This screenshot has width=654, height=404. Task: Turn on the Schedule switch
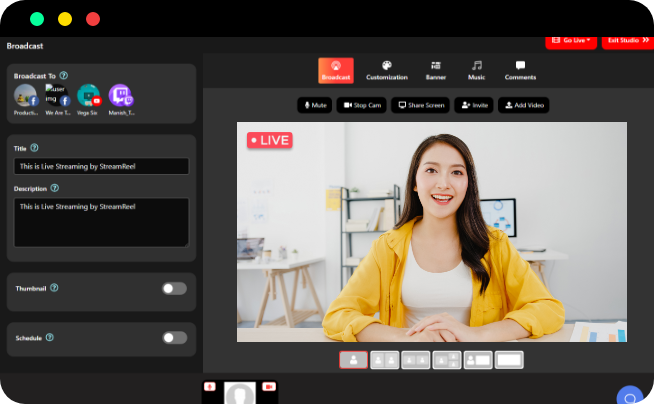click(x=174, y=338)
